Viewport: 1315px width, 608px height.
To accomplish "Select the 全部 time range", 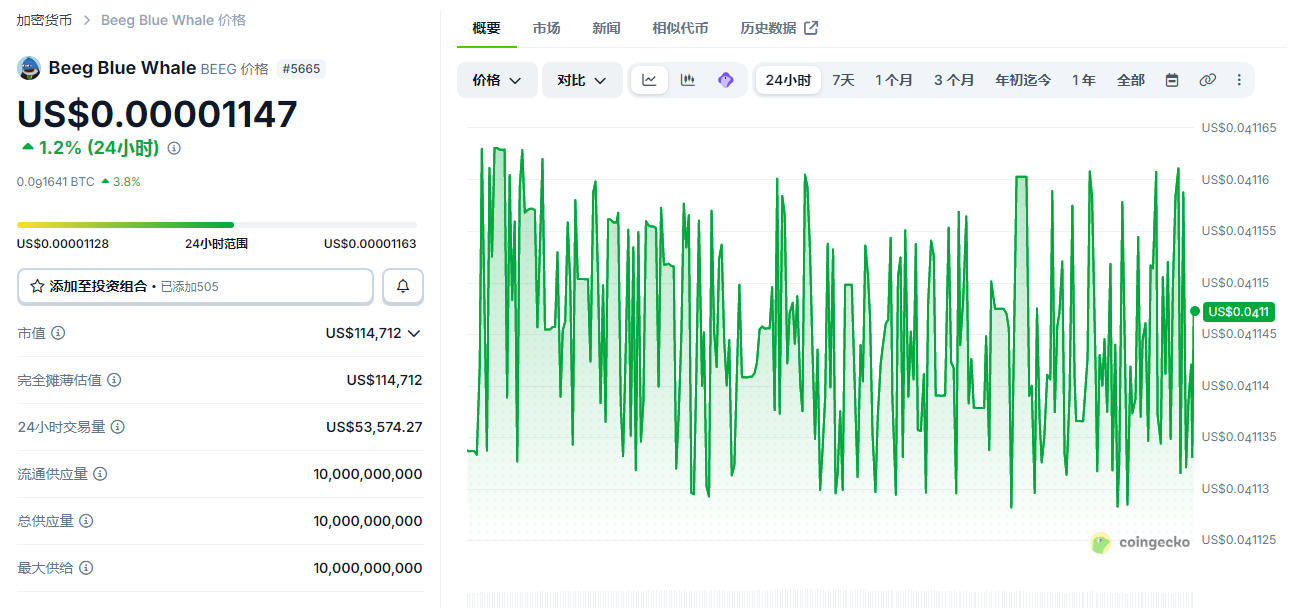I will [1131, 80].
